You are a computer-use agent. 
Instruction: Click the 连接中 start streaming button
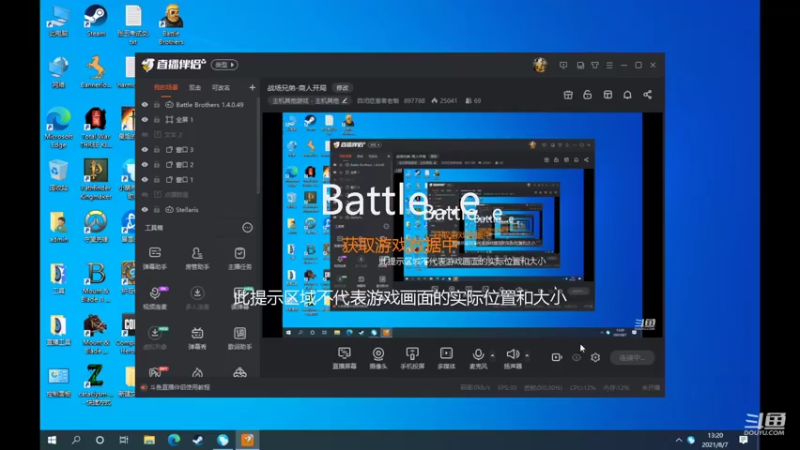click(632, 358)
